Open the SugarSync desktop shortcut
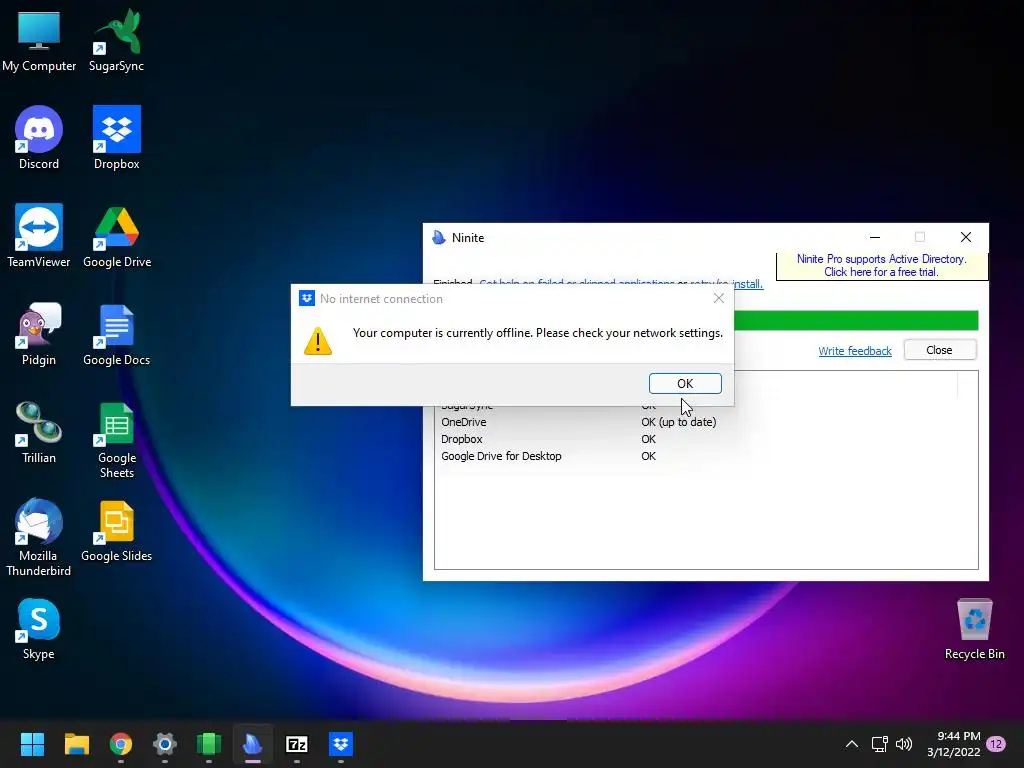This screenshot has width=1024, height=768. [116, 41]
